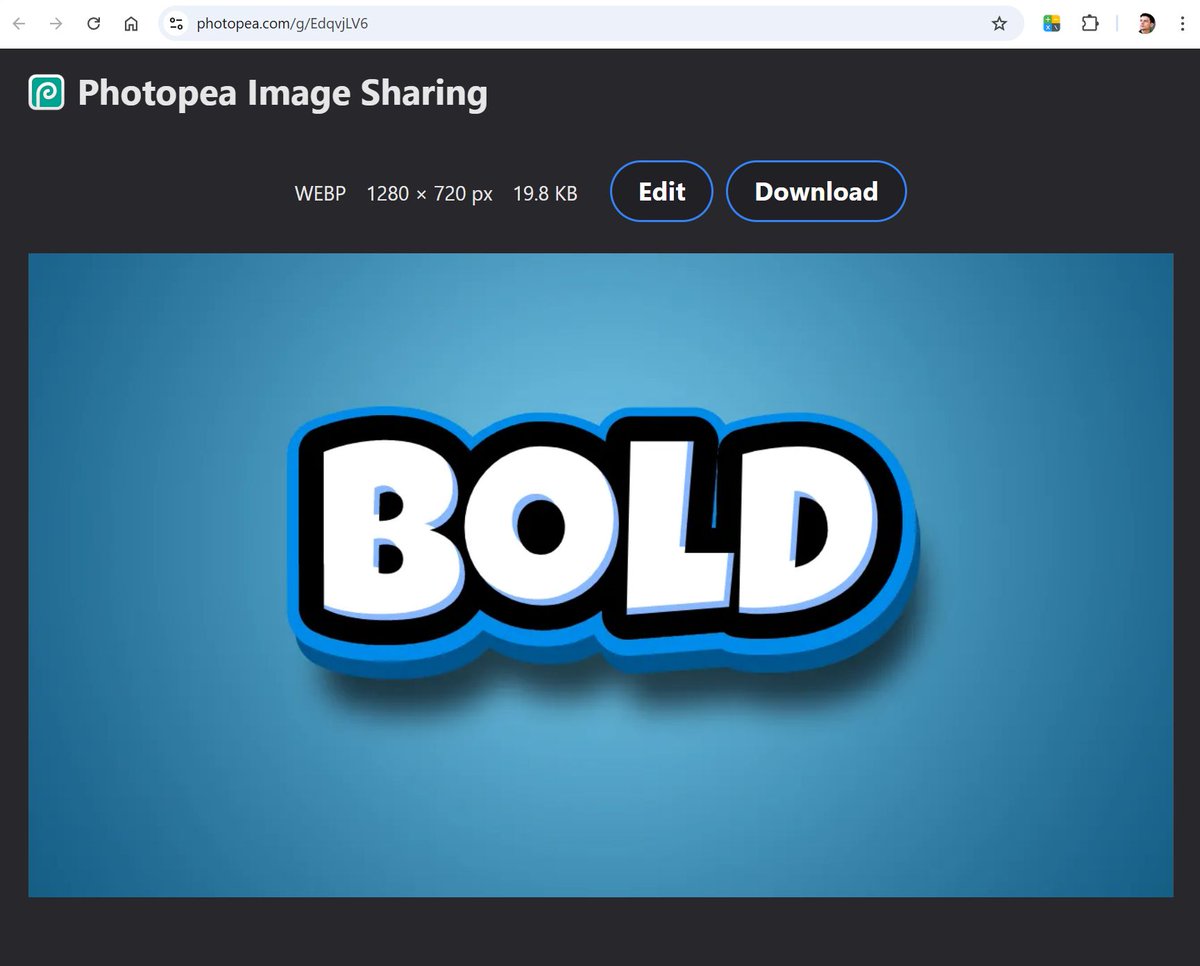Click the Edit button
1200x966 pixels.
pos(661,191)
